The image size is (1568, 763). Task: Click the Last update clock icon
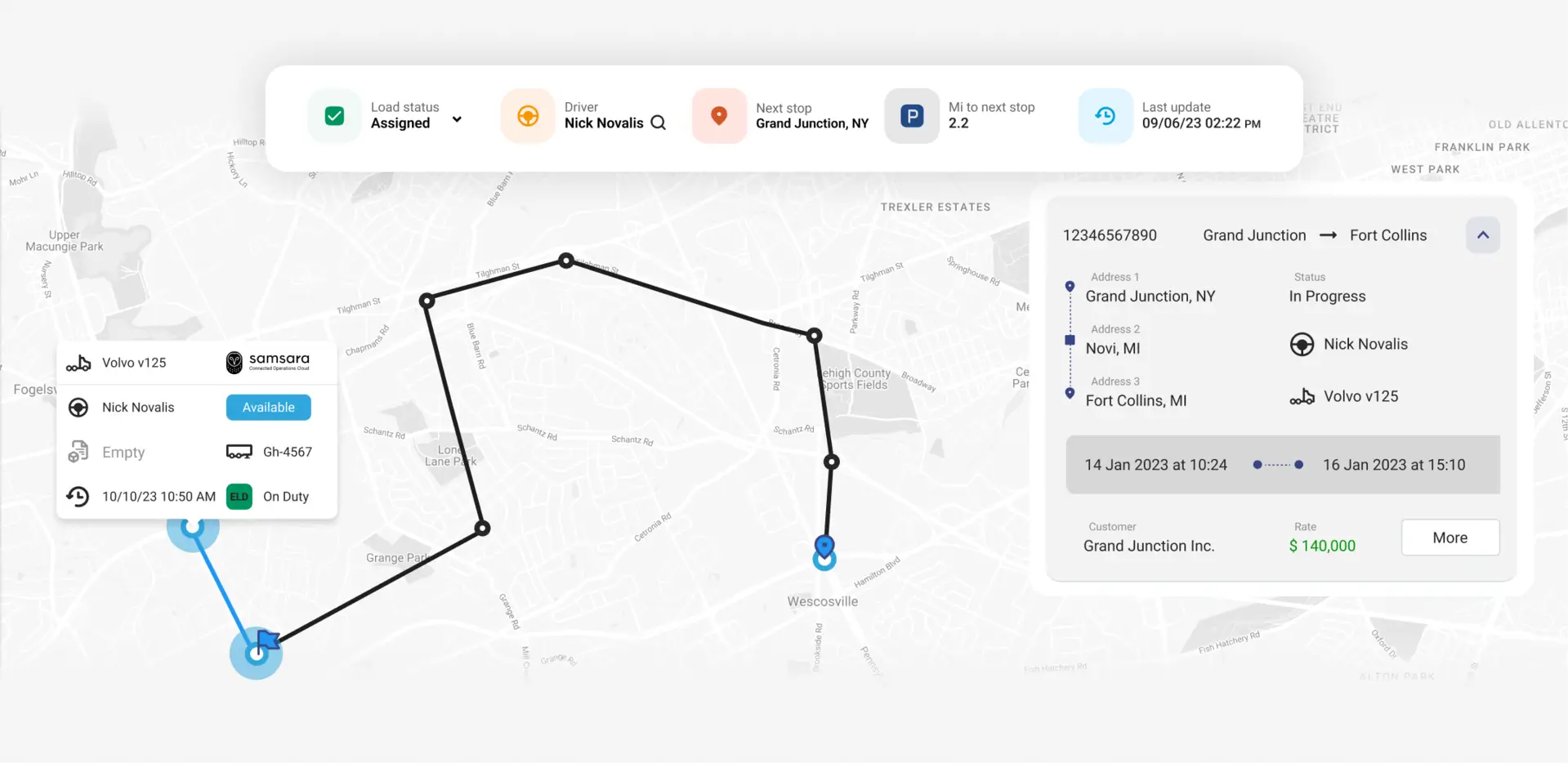point(1105,116)
